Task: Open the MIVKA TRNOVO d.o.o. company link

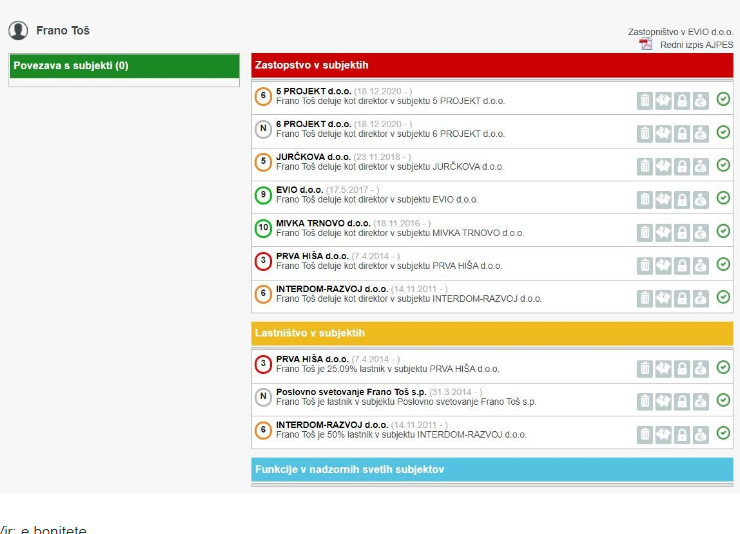Action: [312, 224]
